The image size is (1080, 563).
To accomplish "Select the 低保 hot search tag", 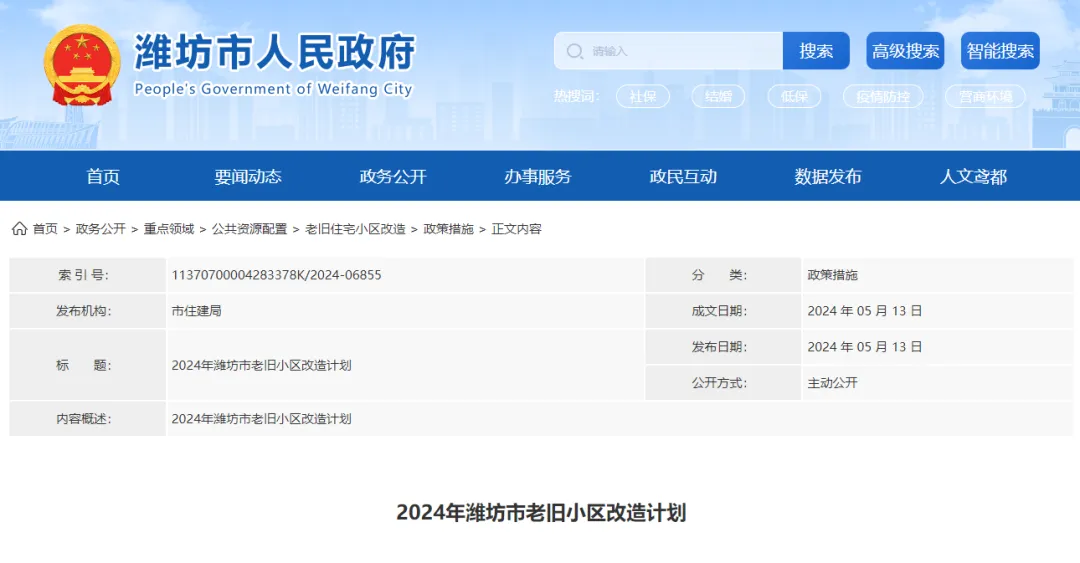I will point(794,96).
